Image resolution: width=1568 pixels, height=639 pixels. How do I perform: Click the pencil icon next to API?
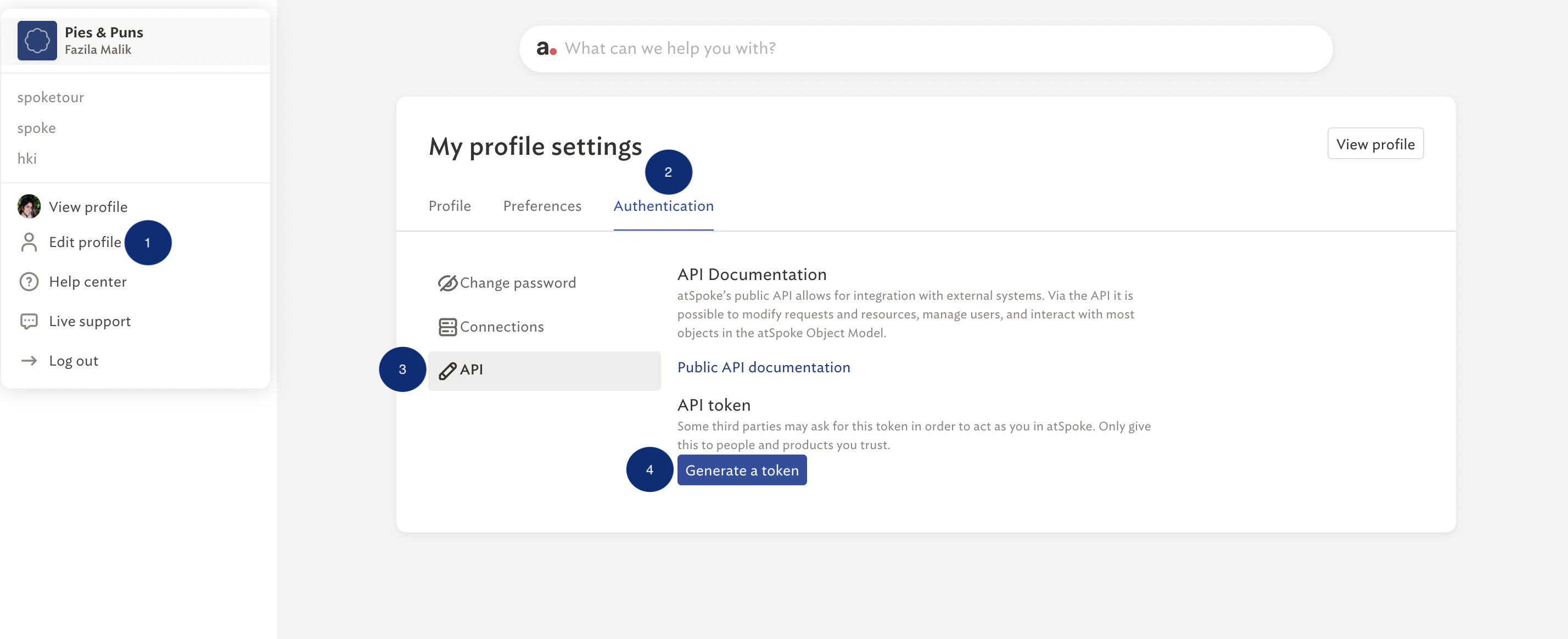coord(447,371)
